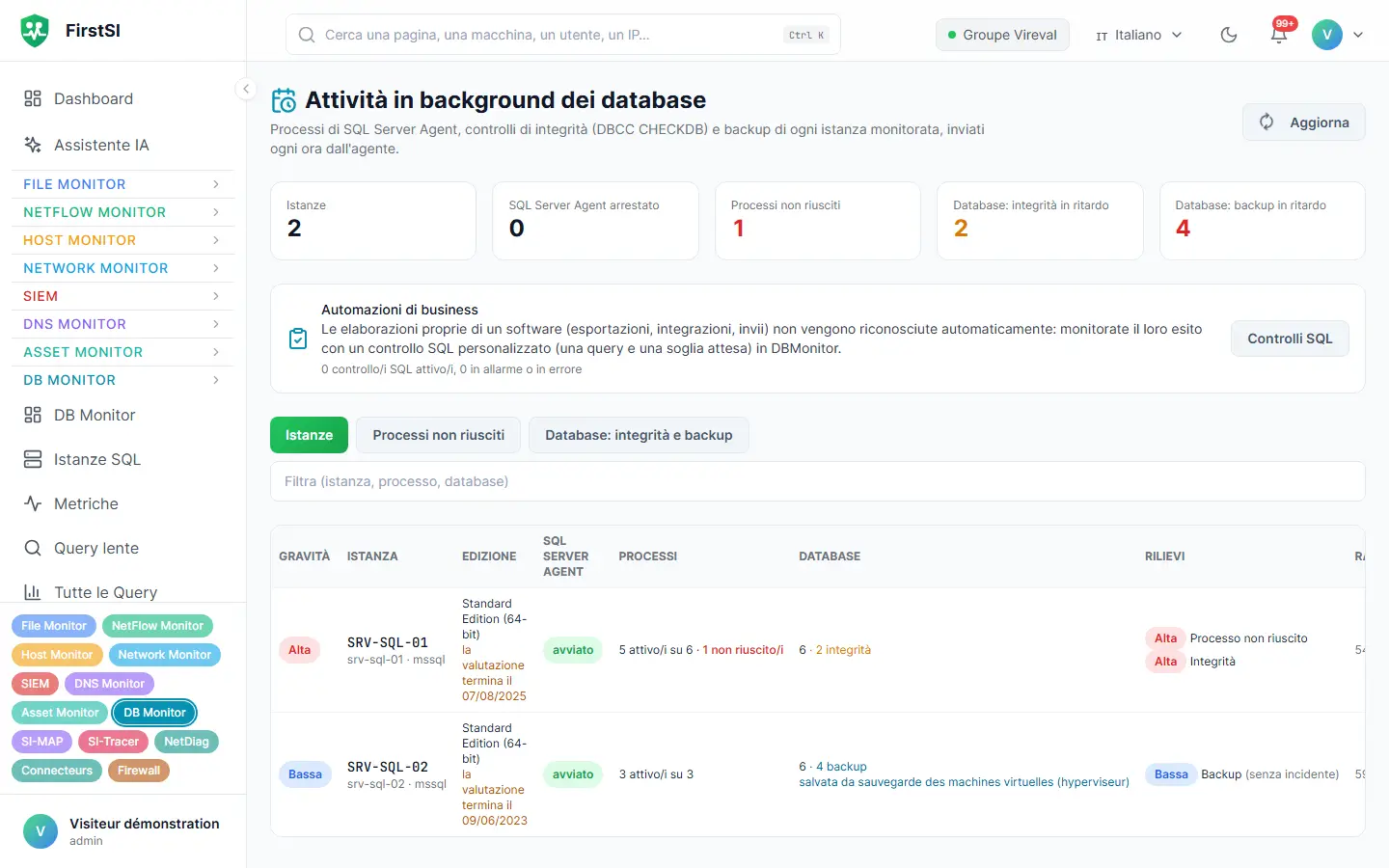Screen dimensions: 1389x868
Task: Expand the ASSET MONITOR section
Action: 123,352
